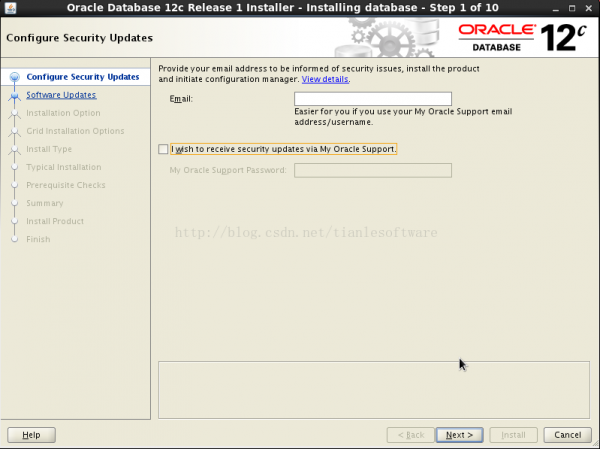Click the Install Product step label
This screenshot has width=600, height=449.
tap(55, 221)
